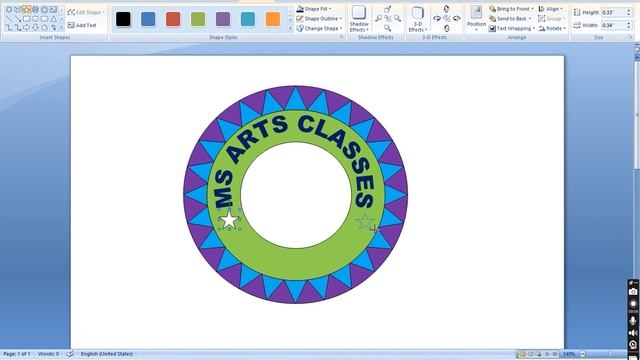
Task: Toggle 3-D on/off center icon
Action: [447, 18]
